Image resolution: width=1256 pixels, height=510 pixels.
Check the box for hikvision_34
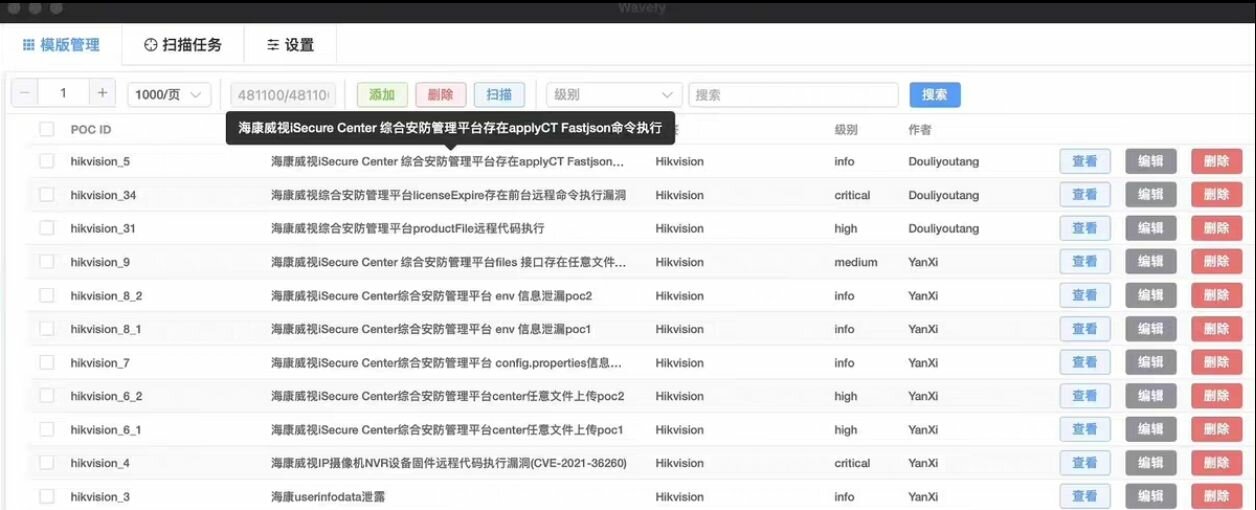tap(47, 195)
